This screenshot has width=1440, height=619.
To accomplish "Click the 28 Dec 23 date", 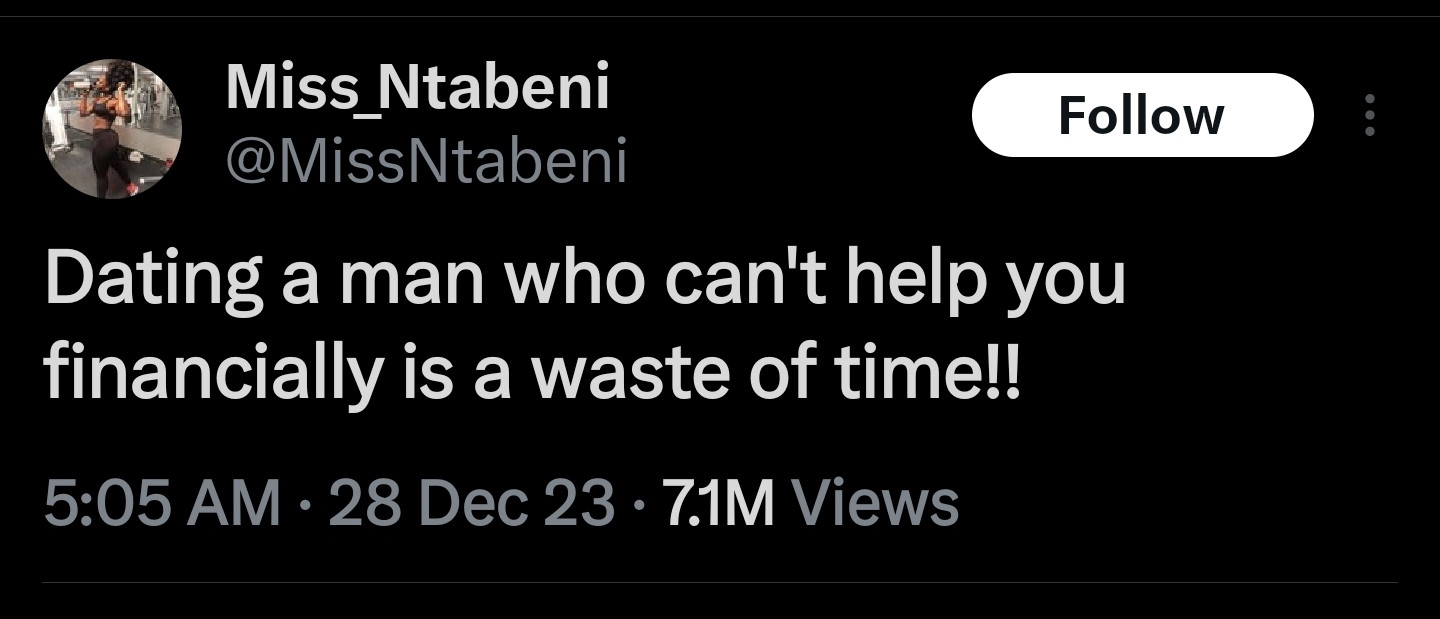I will pyautogui.click(x=471, y=502).
